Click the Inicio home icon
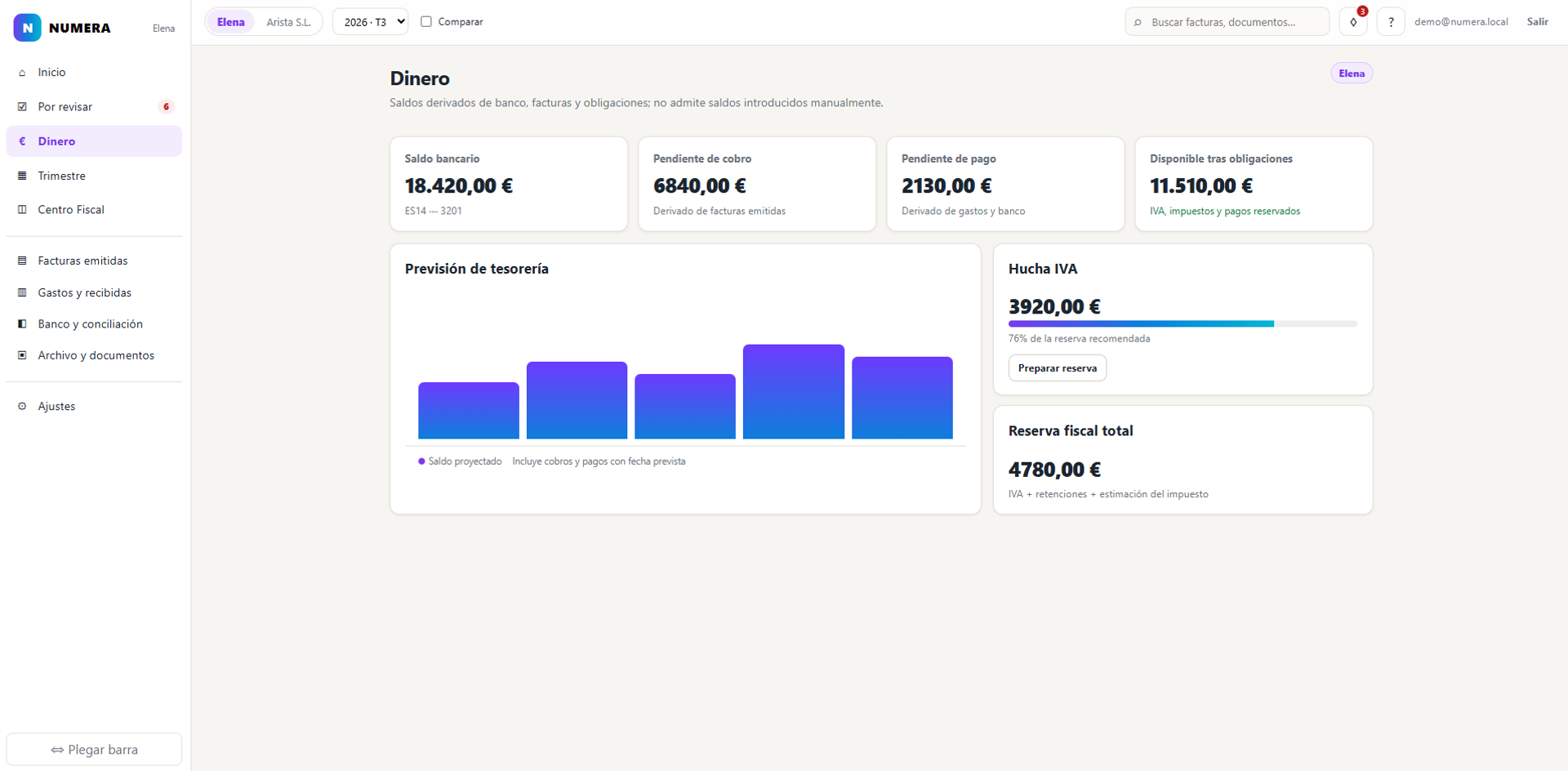 (22, 73)
